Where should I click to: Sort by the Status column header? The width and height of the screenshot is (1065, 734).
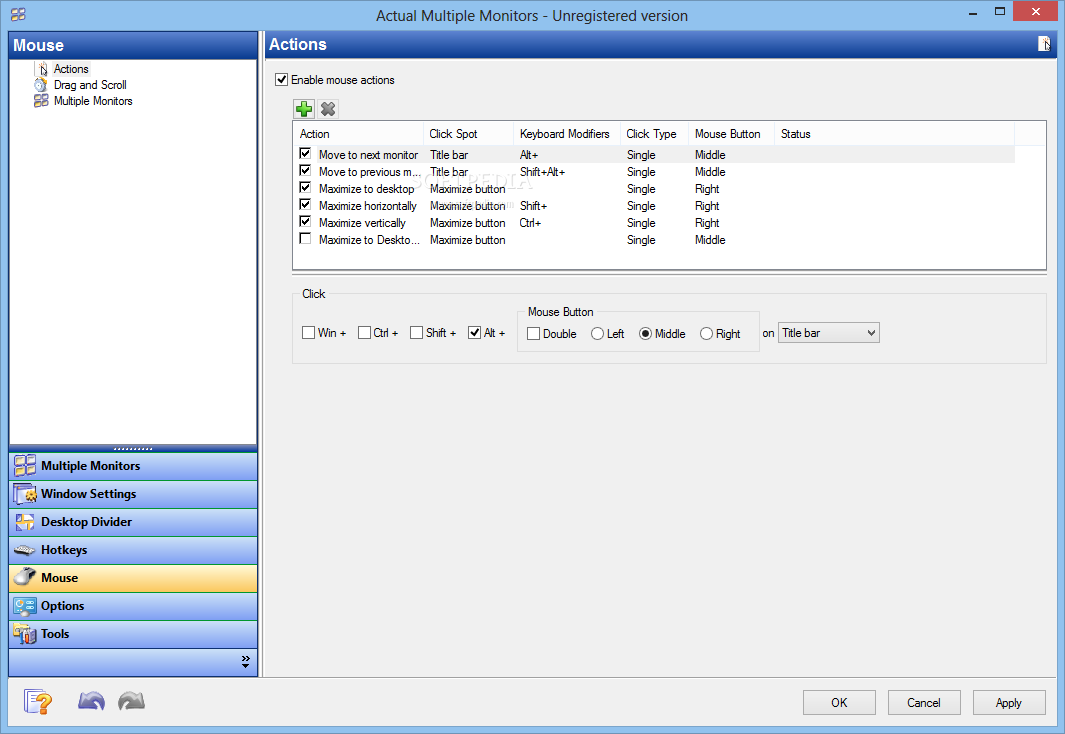(x=895, y=134)
